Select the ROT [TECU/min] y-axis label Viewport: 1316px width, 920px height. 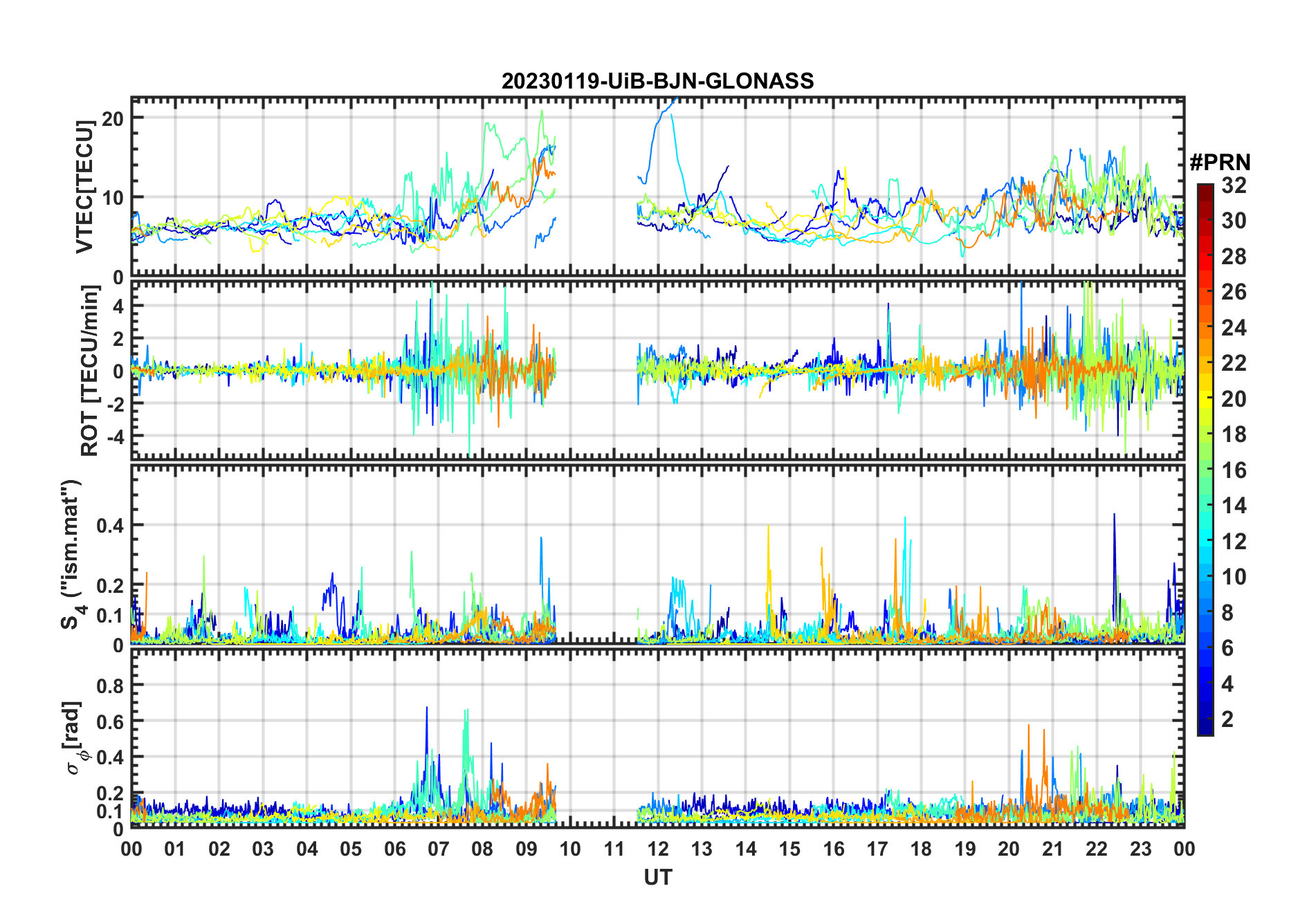(89, 371)
